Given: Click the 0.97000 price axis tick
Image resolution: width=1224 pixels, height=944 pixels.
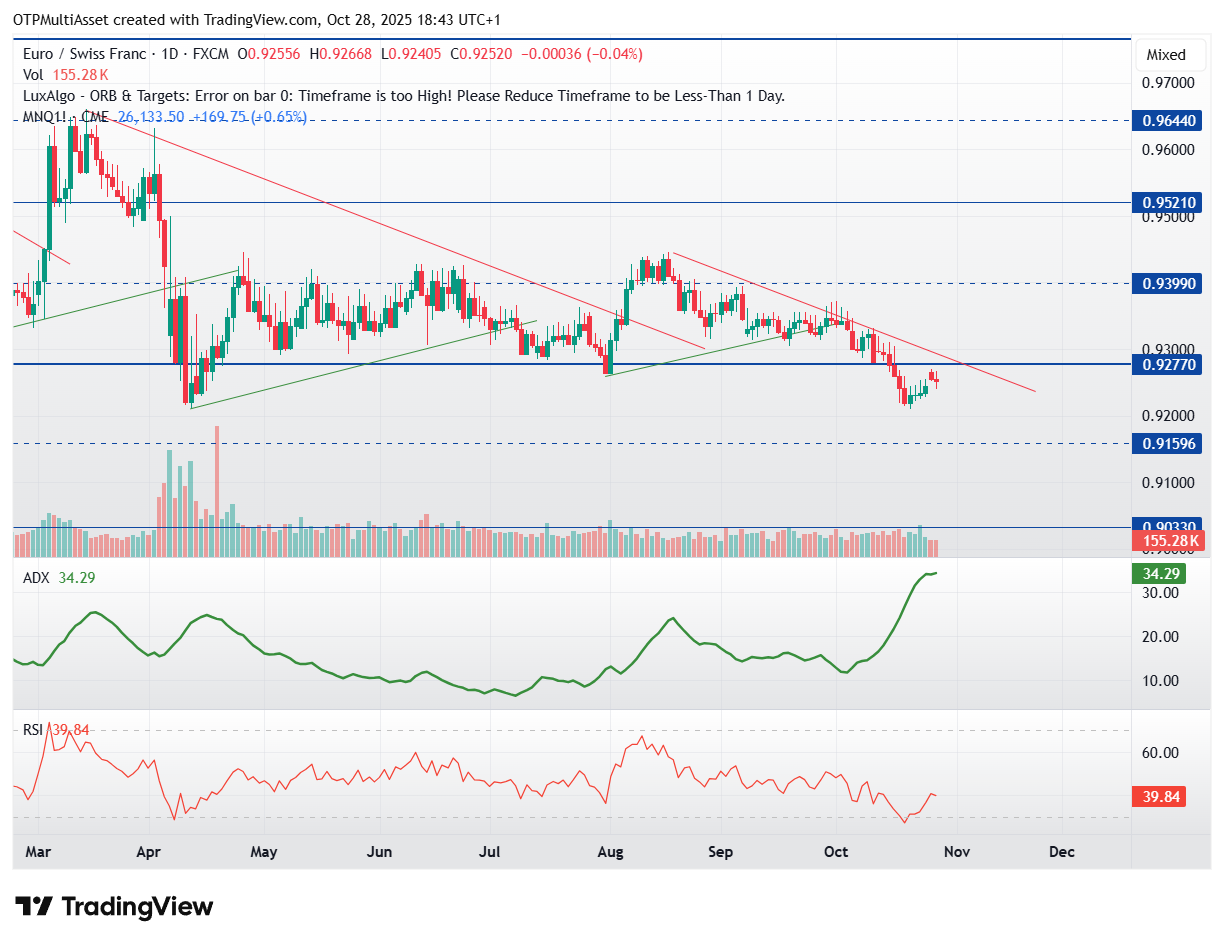Looking at the screenshot, I should (1169, 83).
